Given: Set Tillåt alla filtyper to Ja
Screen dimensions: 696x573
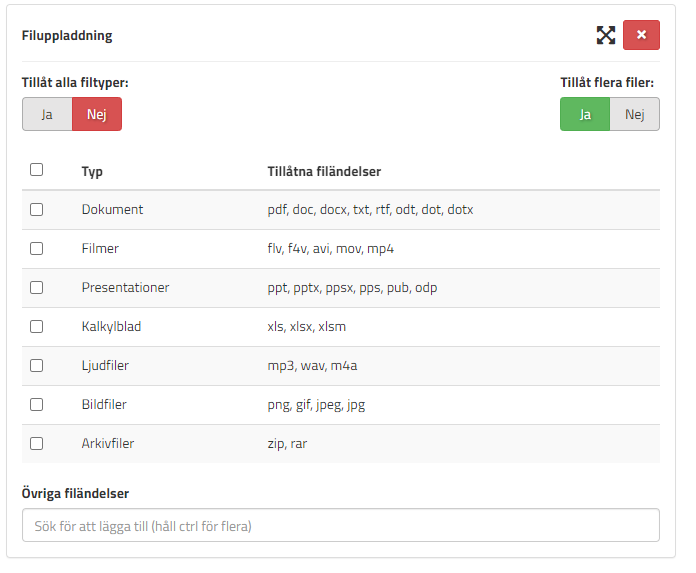Looking at the screenshot, I should (47, 114).
